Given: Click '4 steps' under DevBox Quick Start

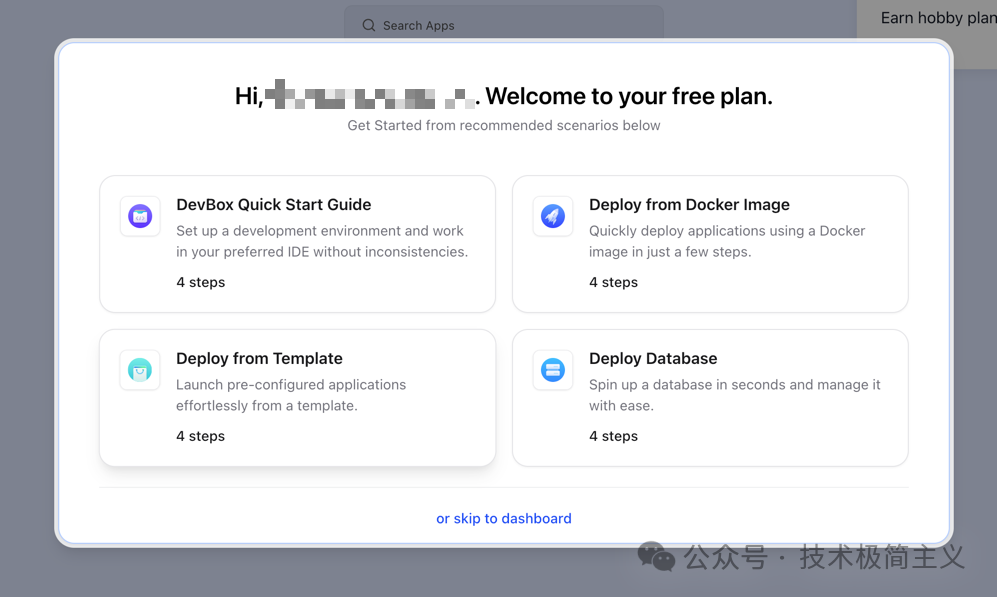Looking at the screenshot, I should pos(200,282).
